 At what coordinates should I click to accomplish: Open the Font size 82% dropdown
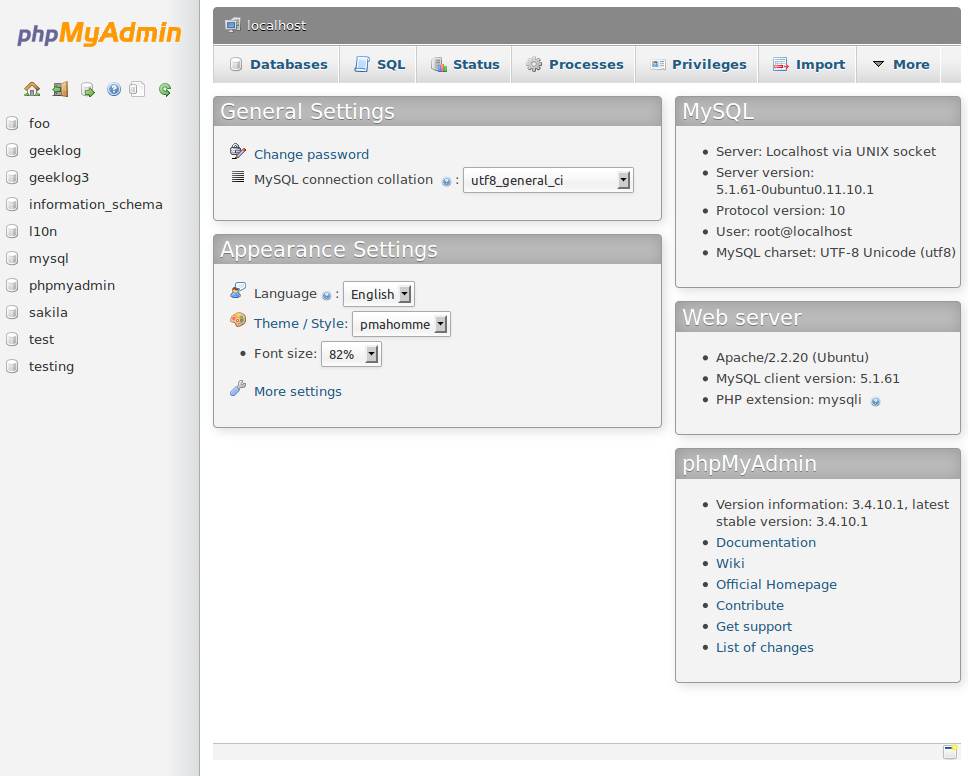[x=351, y=355]
